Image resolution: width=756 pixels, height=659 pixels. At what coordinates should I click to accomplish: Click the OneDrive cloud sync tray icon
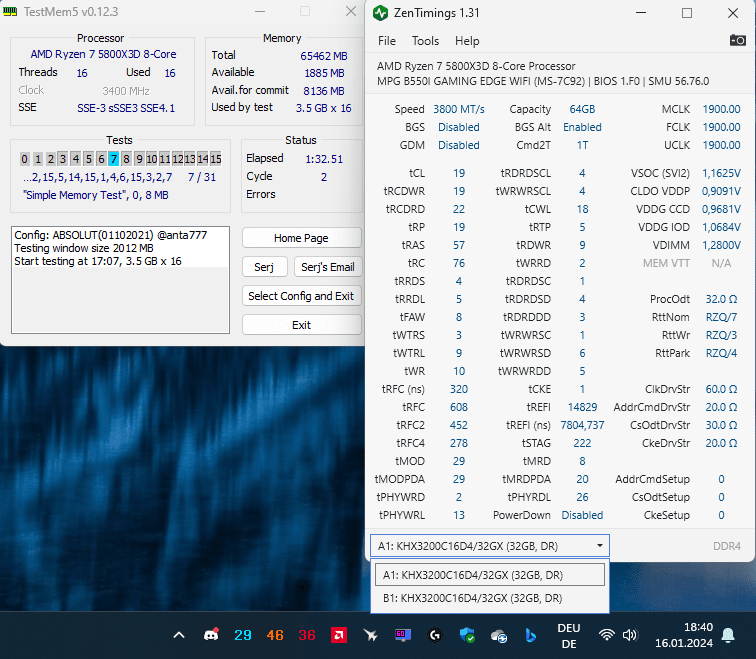coord(499,636)
